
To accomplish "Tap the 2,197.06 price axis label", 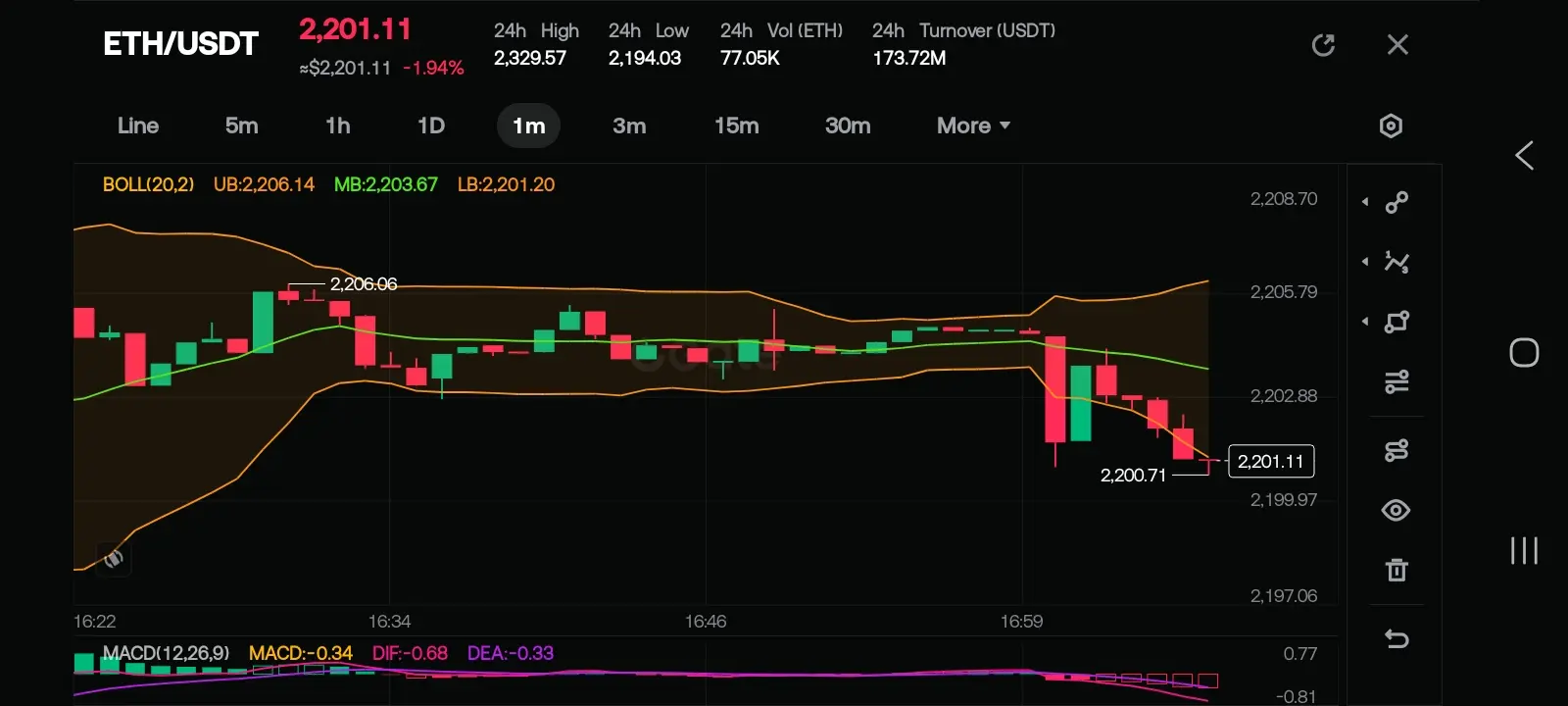I will pos(1284,596).
